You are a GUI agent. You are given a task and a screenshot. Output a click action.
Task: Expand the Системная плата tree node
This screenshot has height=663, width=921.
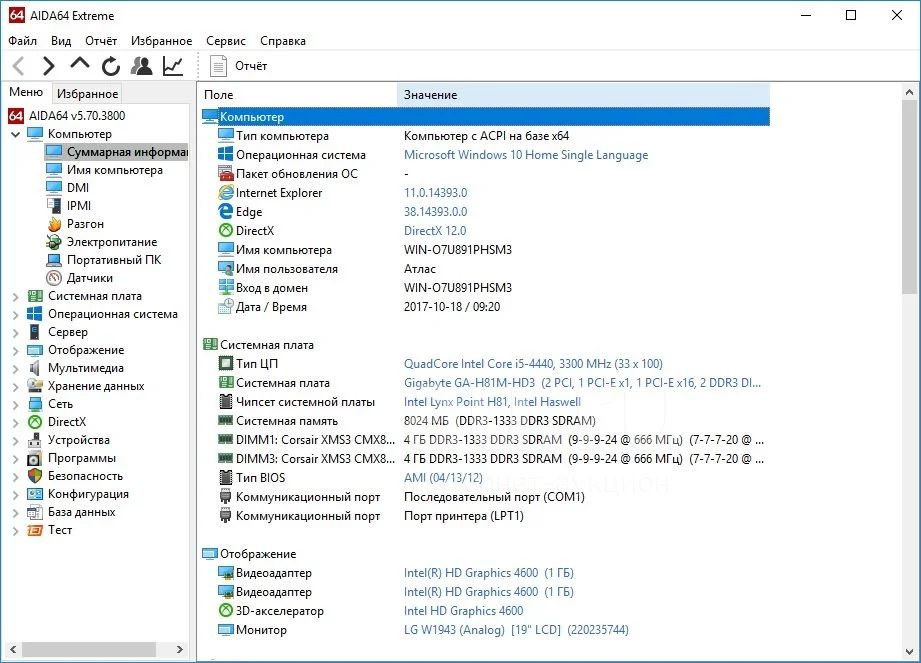click(x=16, y=297)
